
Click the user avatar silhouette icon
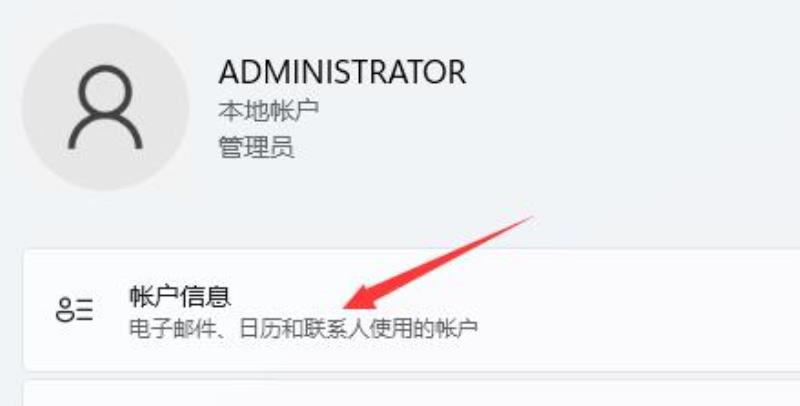(105, 107)
